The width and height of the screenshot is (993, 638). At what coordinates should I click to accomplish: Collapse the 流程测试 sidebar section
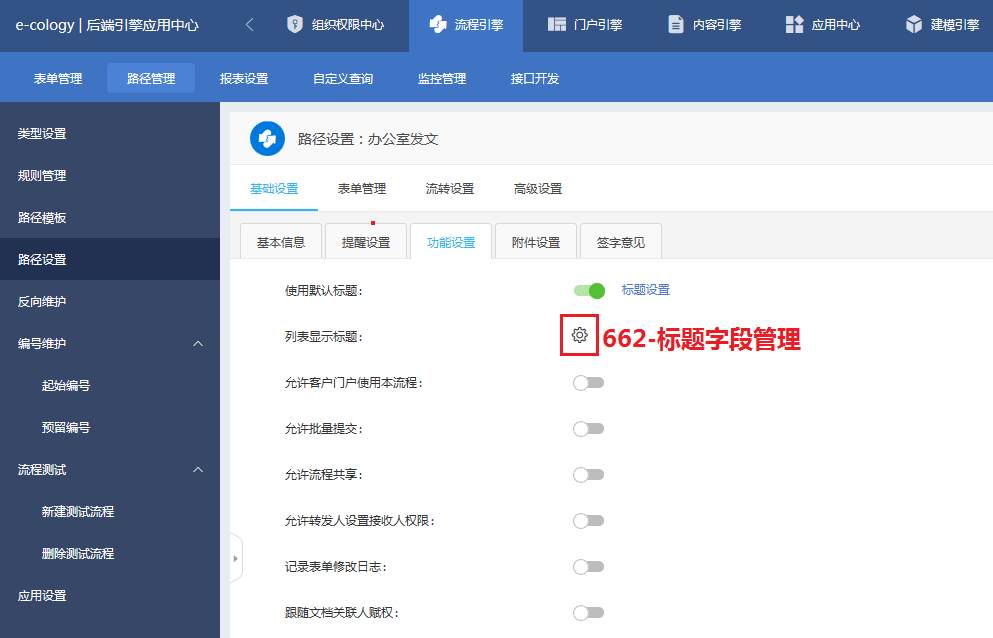[x=197, y=470]
